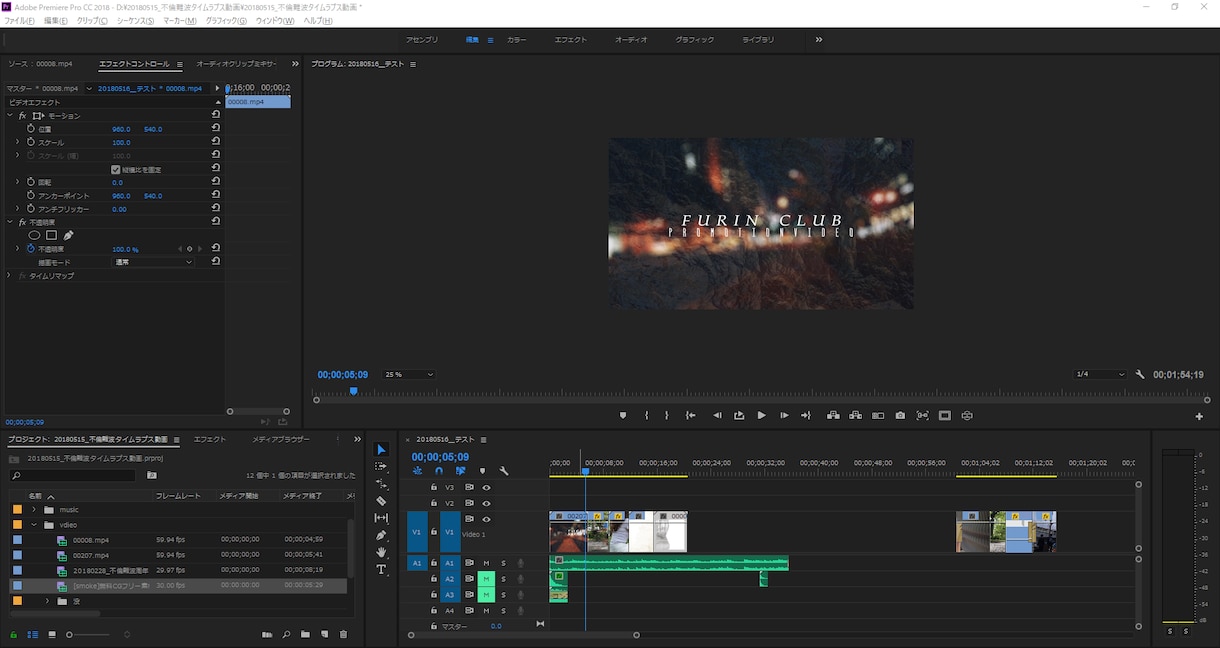Toggle lock on track V1

[x=433, y=532]
